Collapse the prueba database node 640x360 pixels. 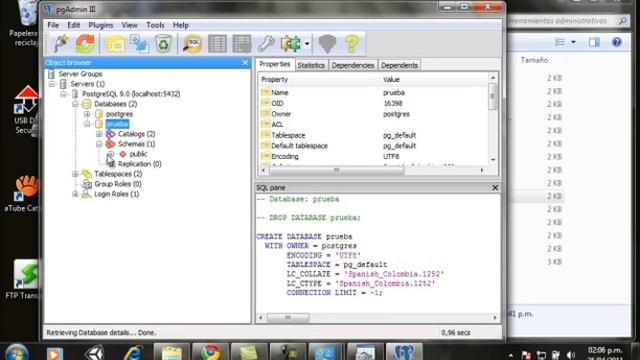(x=87, y=124)
